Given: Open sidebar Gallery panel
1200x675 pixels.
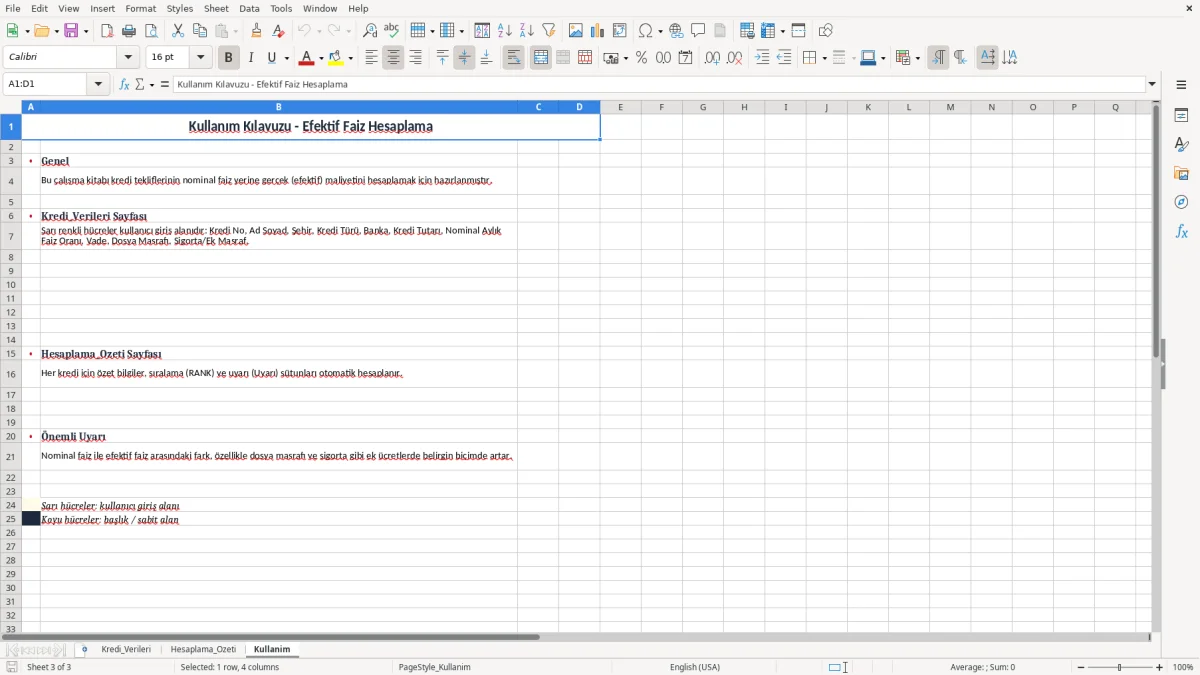Looking at the screenshot, I should 1181,173.
